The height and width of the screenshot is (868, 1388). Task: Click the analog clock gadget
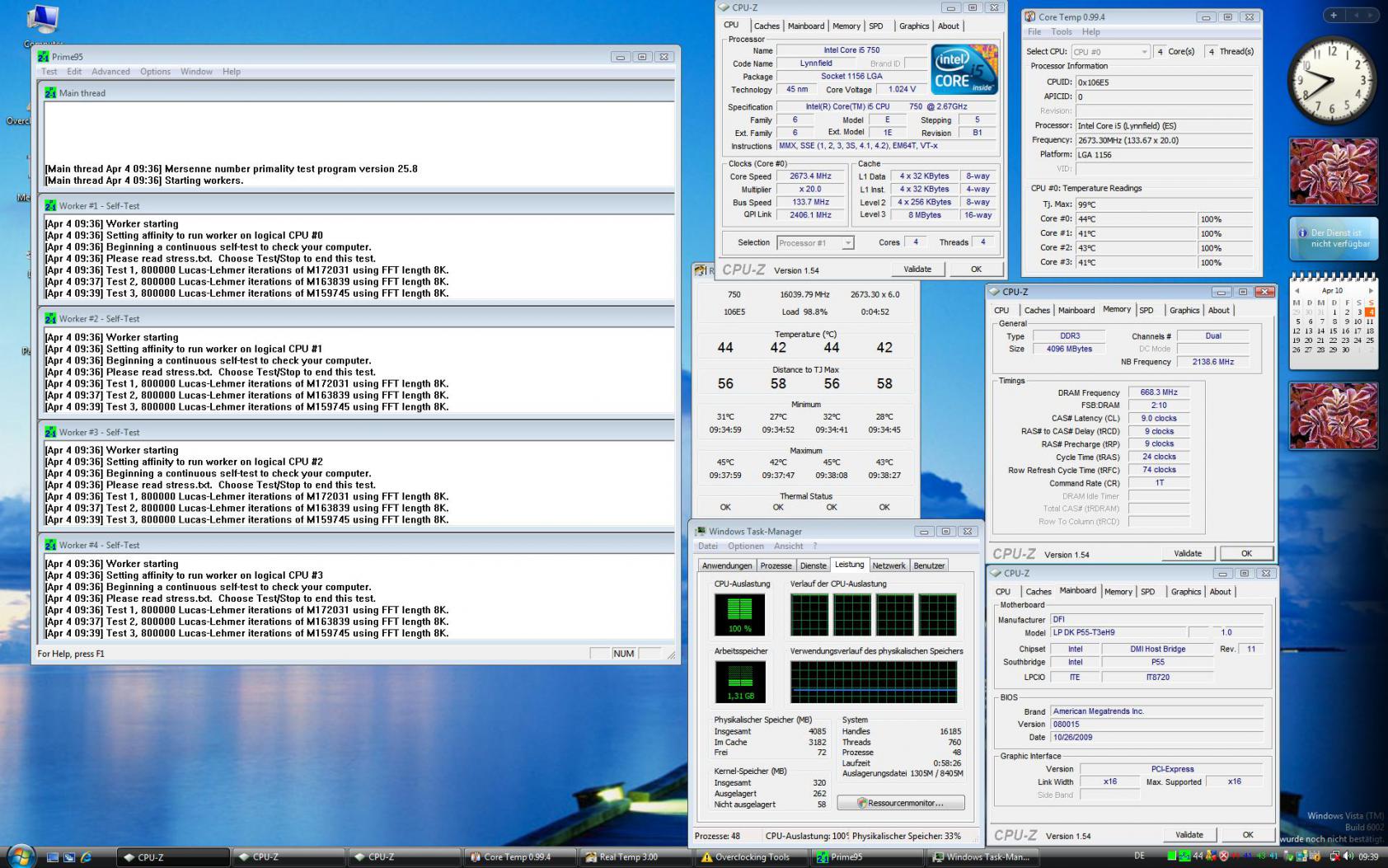[1333, 80]
